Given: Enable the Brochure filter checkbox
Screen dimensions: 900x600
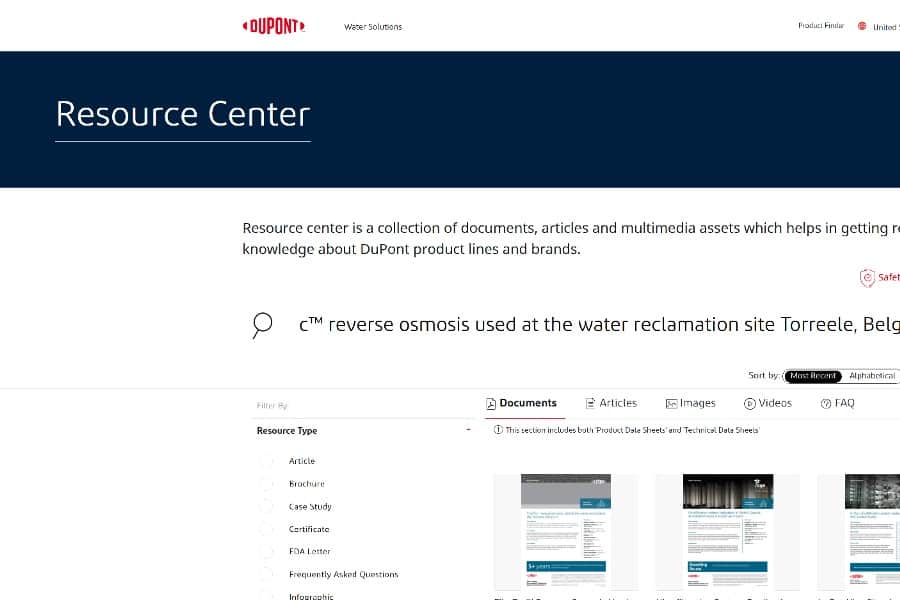Looking at the screenshot, I should (x=267, y=484).
